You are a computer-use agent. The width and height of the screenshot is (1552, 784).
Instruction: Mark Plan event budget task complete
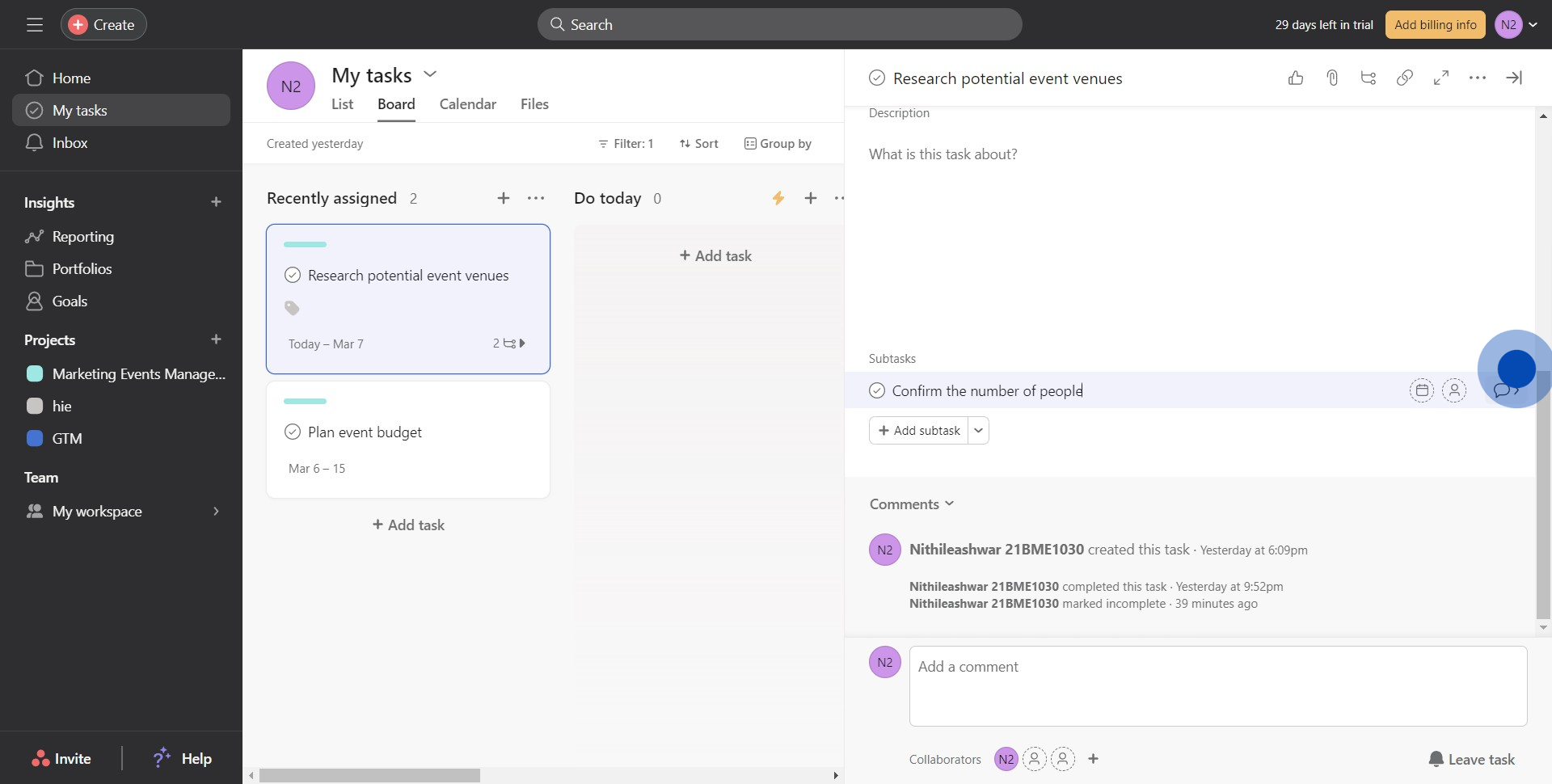(293, 432)
